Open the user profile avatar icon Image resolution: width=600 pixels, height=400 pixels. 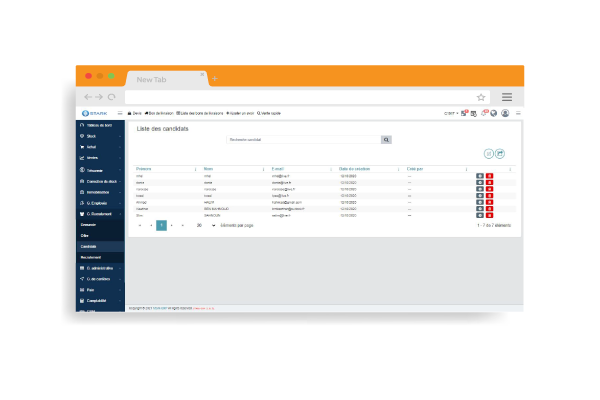(x=505, y=113)
